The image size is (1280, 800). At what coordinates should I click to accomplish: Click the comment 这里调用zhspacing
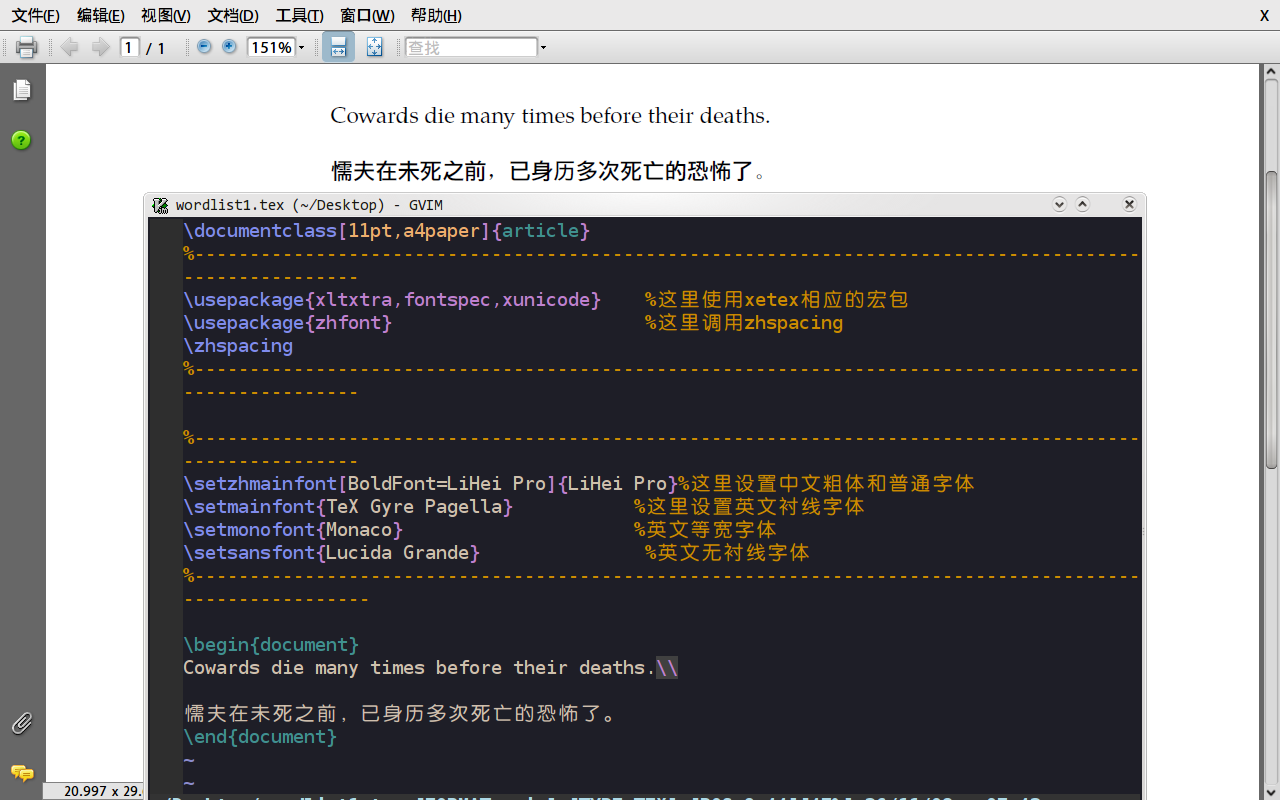pos(744,323)
